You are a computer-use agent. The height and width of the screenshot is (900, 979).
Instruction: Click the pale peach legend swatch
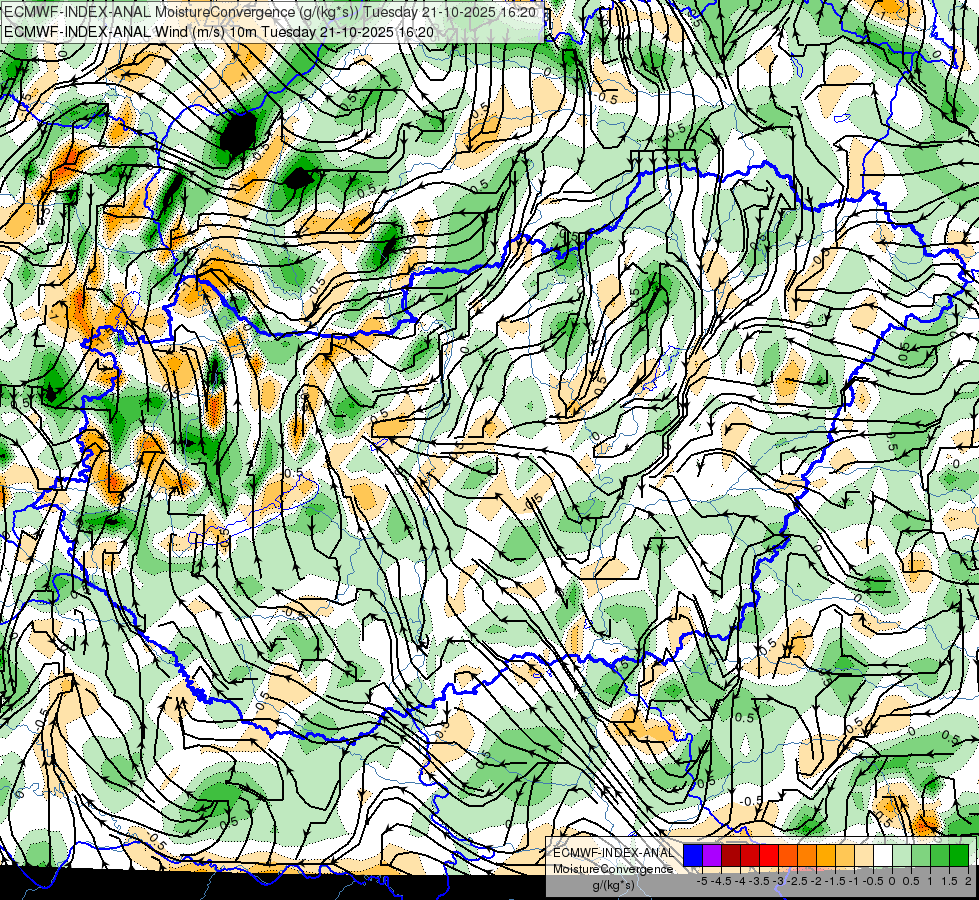864,855
